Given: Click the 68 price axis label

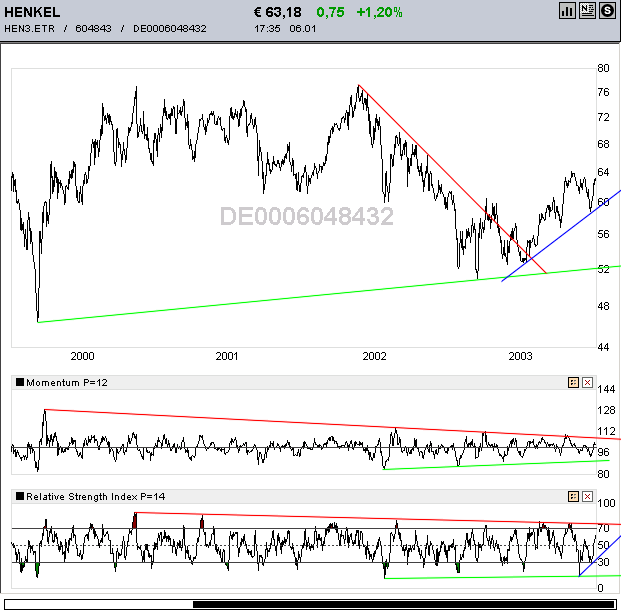Looking at the screenshot, I should click(x=603, y=144).
